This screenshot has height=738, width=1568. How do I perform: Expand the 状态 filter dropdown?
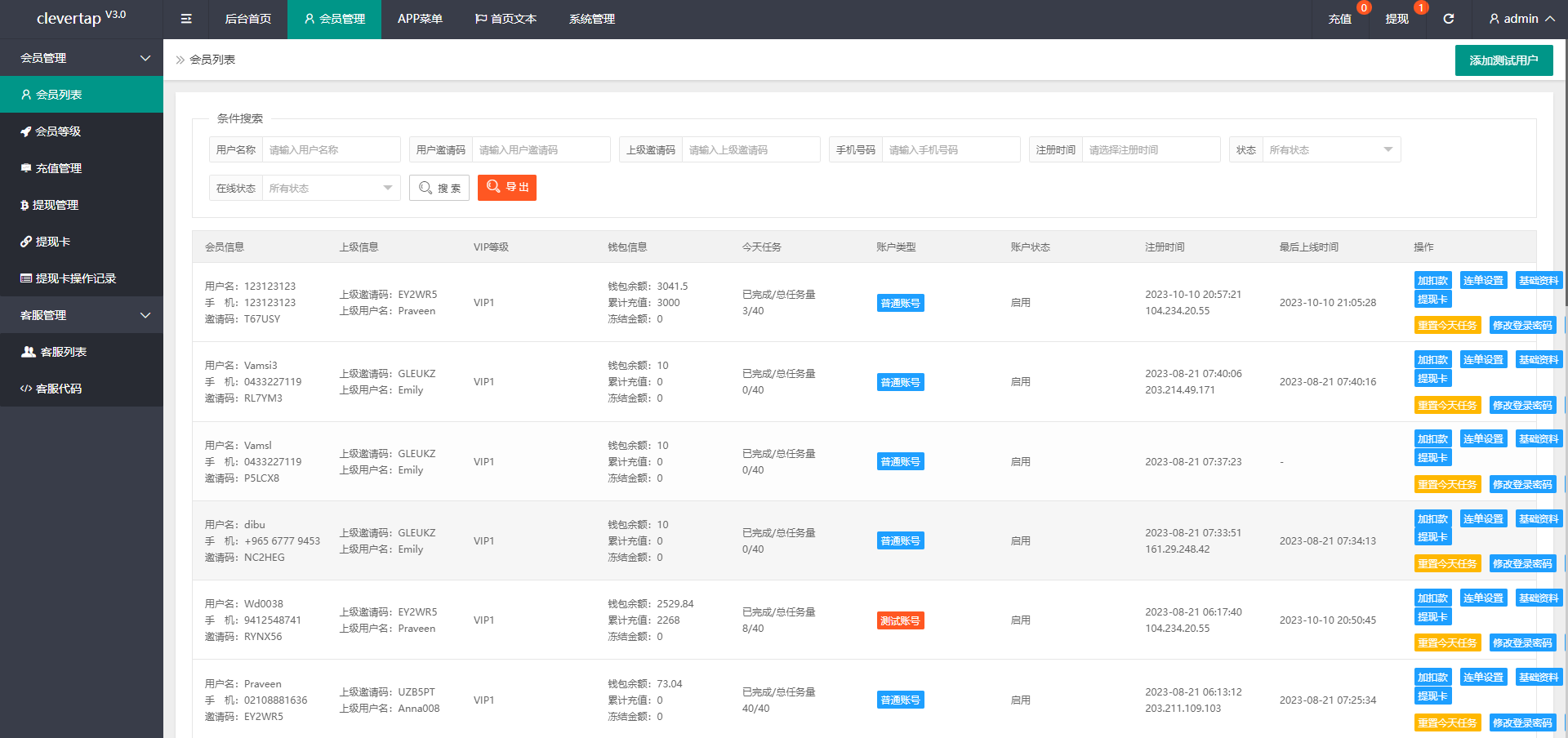coord(1330,150)
